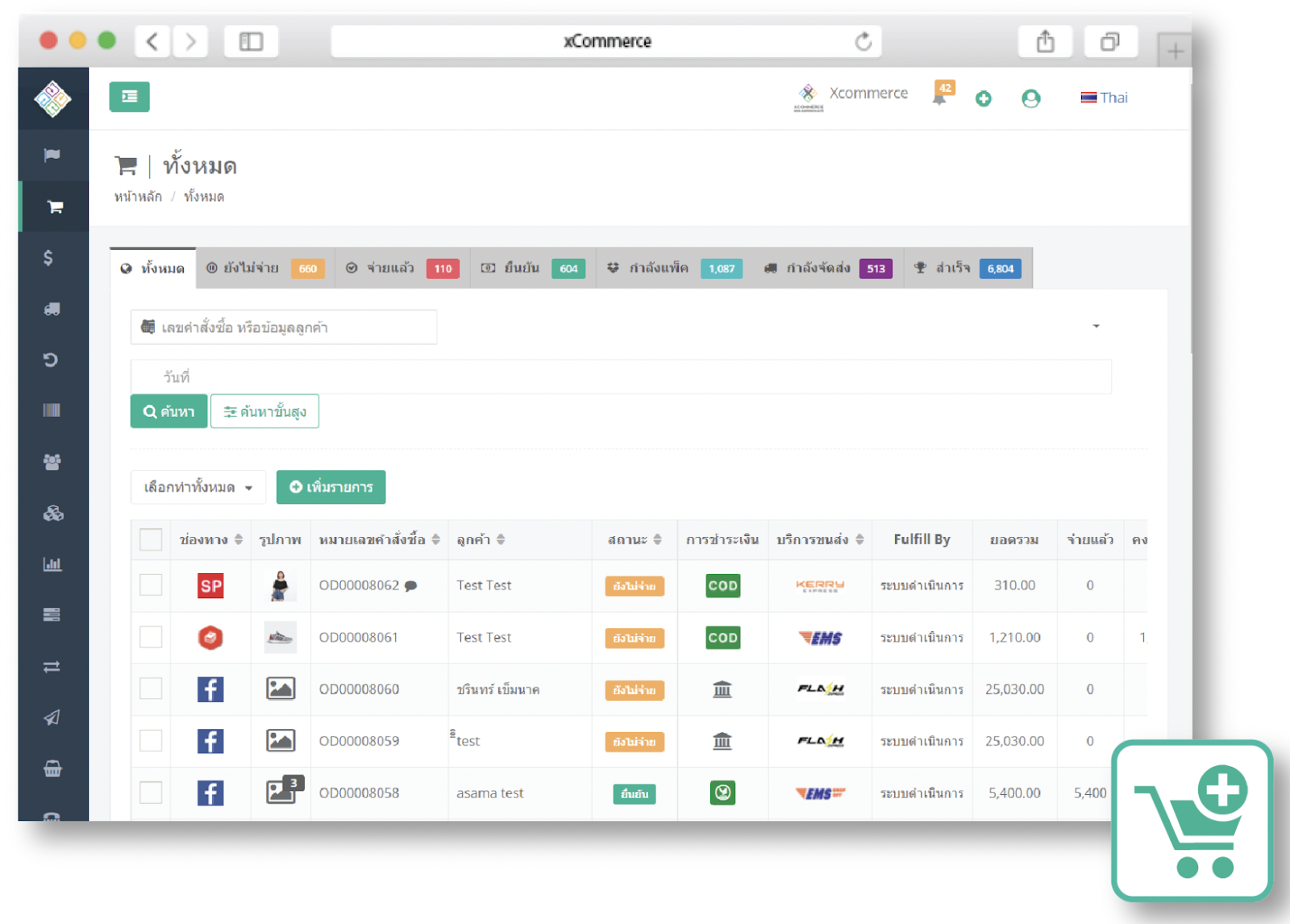The height and width of the screenshot is (924, 1290).
Task: Click the green plus quick-create icon in header
Action: (x=984, y=98)
